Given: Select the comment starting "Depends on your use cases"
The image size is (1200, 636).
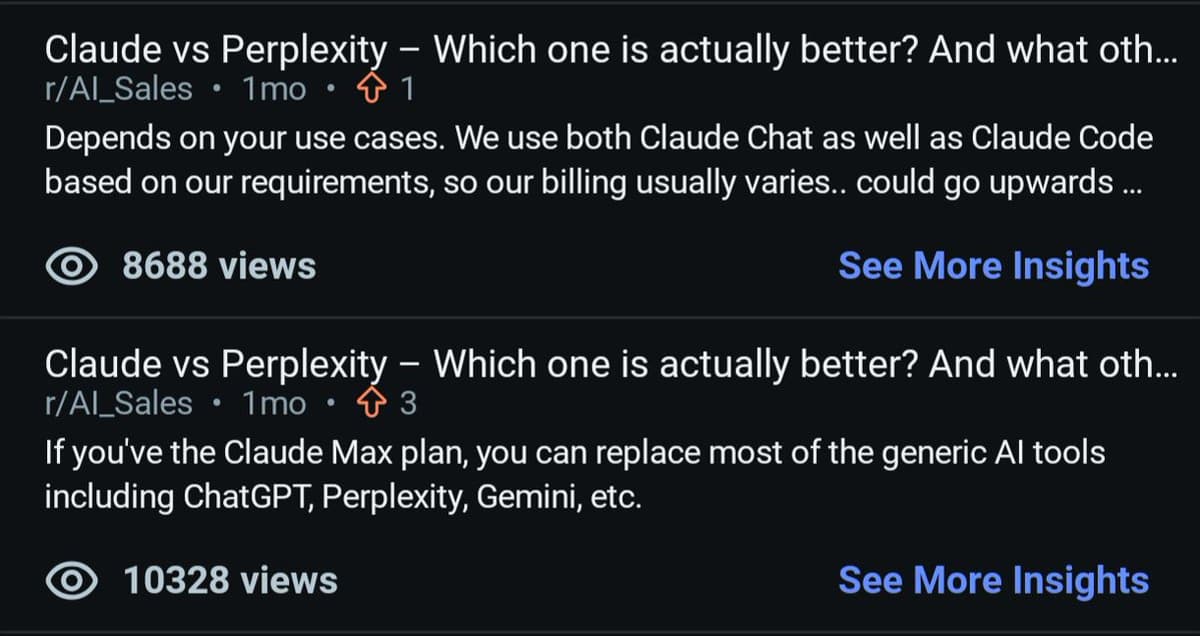Looking at the screenshot, I should tap(598, 160).
